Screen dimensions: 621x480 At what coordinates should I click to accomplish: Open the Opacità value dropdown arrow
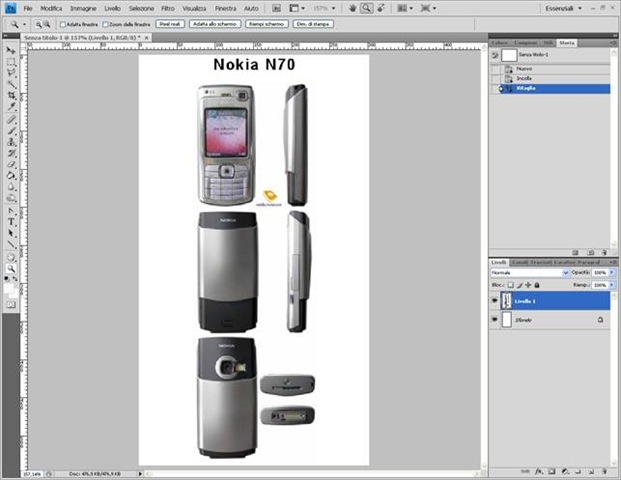(x=613, y=272)
